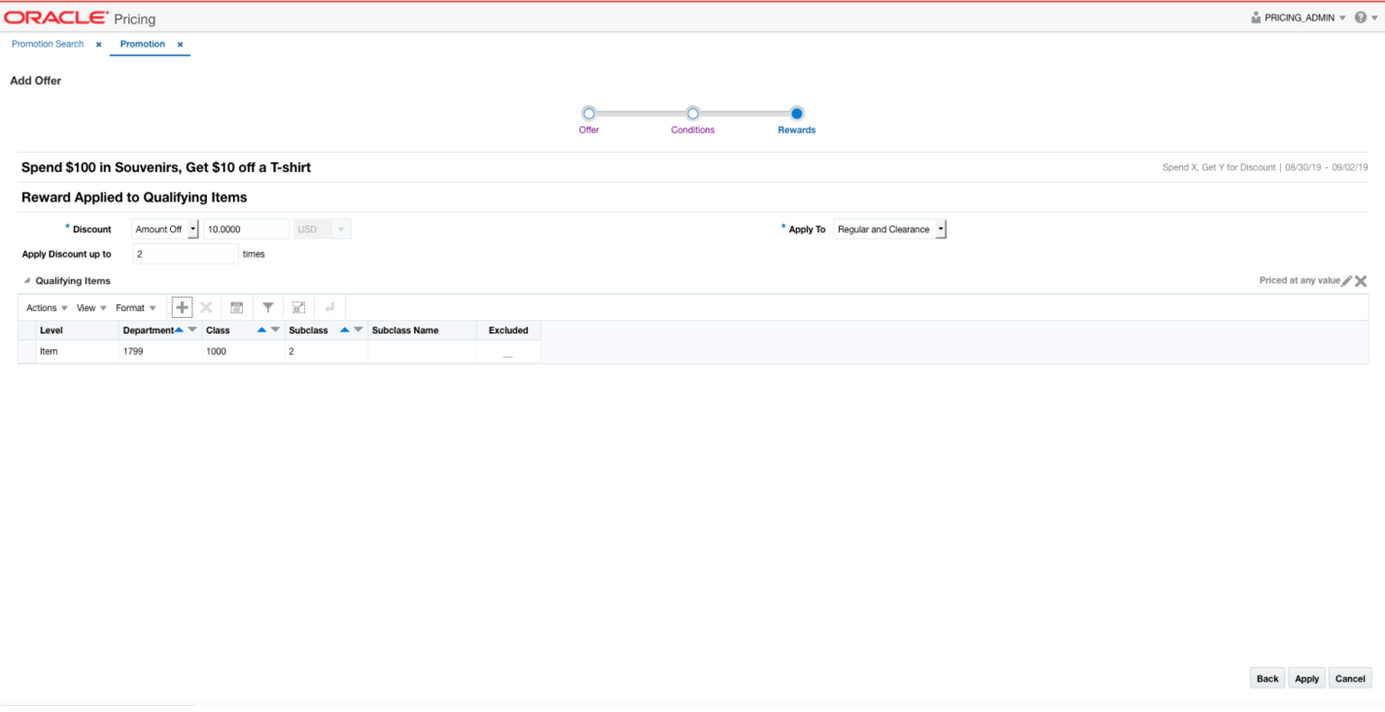
Task: Click the Delete (X) icon in table toolbar
Action: [x=206, y=308]
